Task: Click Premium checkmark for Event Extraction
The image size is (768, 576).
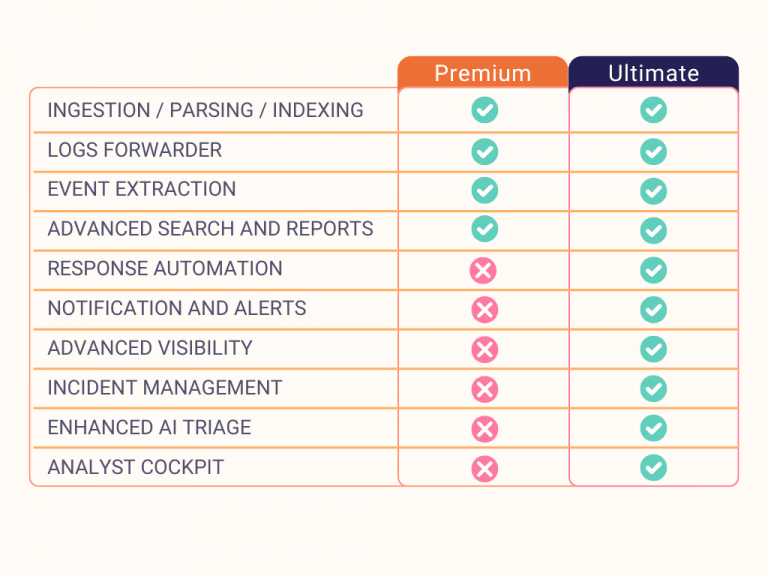Action: 484,190
